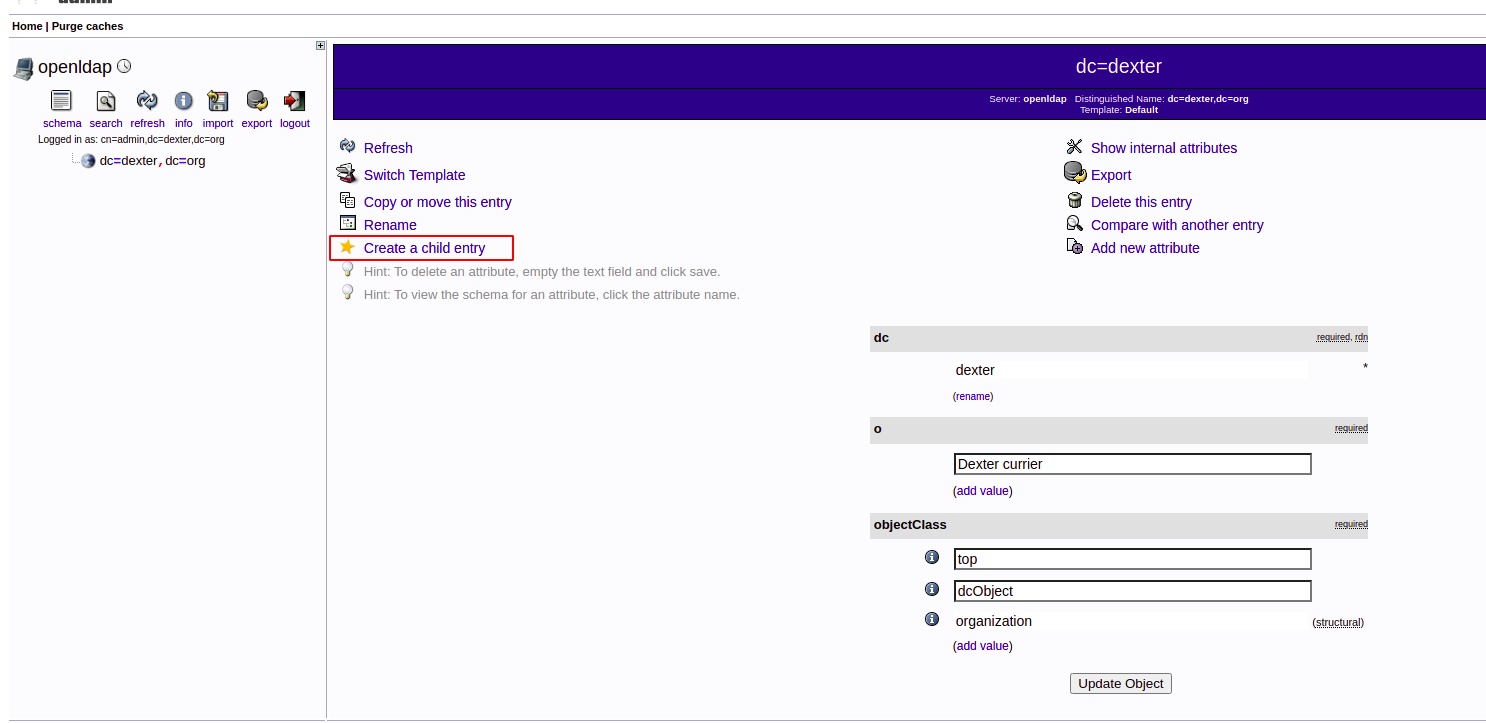Click Create a child entry link
1486x723 pixels.
424,248
